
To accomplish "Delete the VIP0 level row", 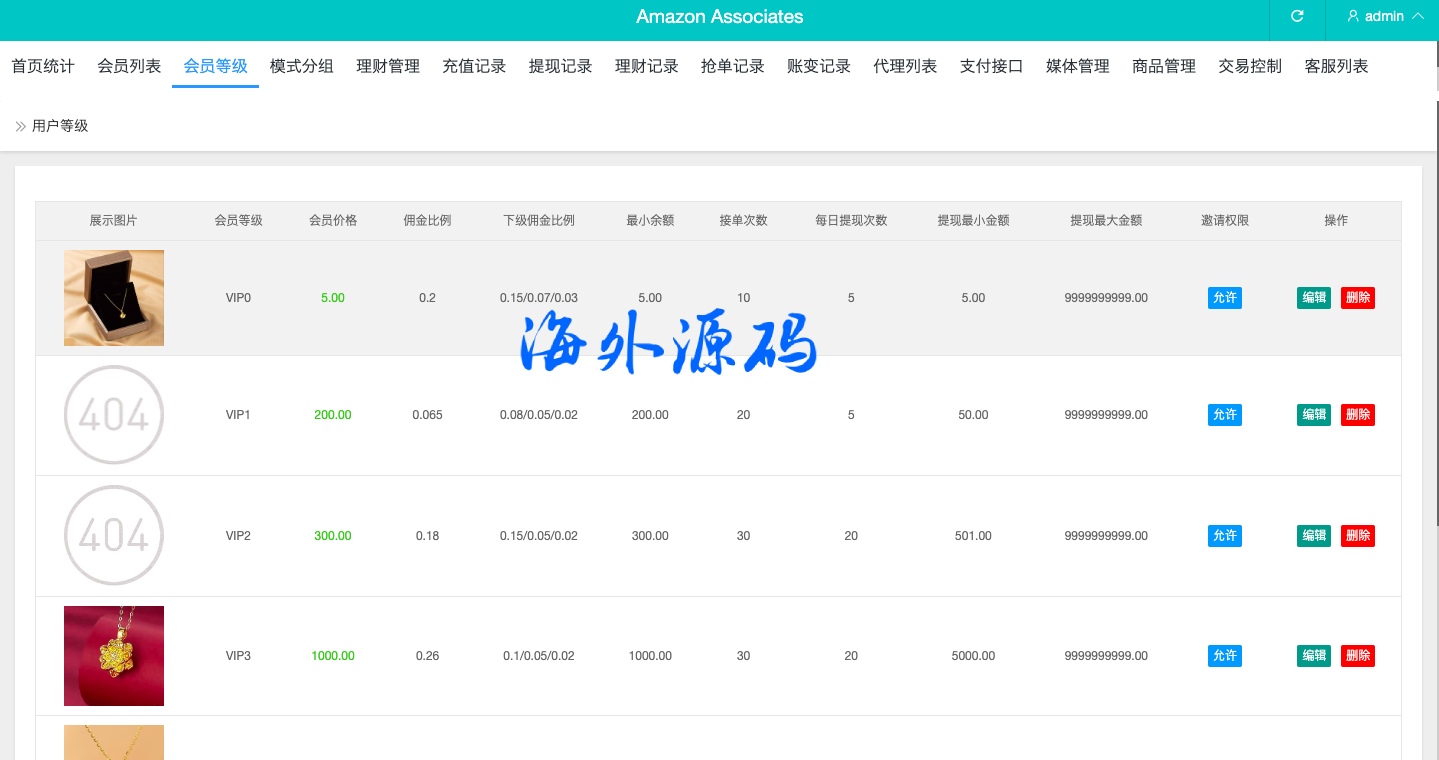I will pos(1357,298).
